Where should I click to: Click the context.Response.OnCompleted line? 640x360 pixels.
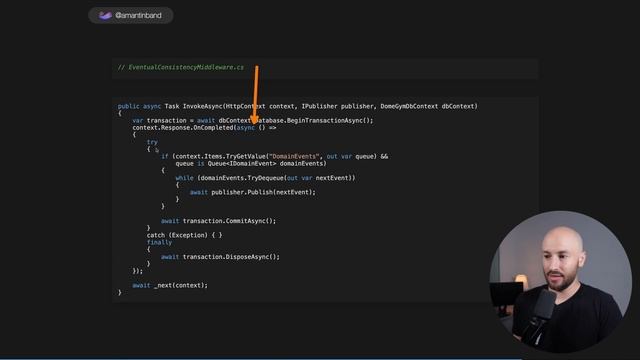204,128
